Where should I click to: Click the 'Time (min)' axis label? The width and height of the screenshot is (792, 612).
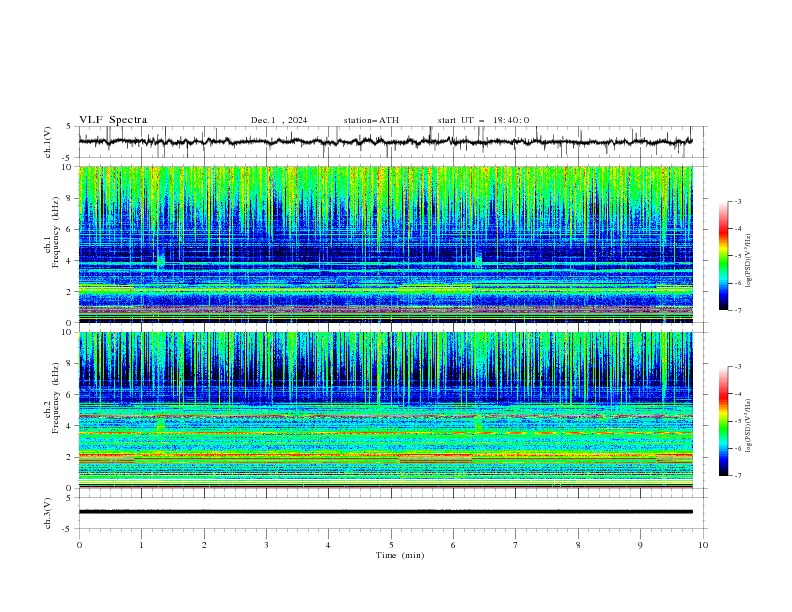(x=400, y=555)
